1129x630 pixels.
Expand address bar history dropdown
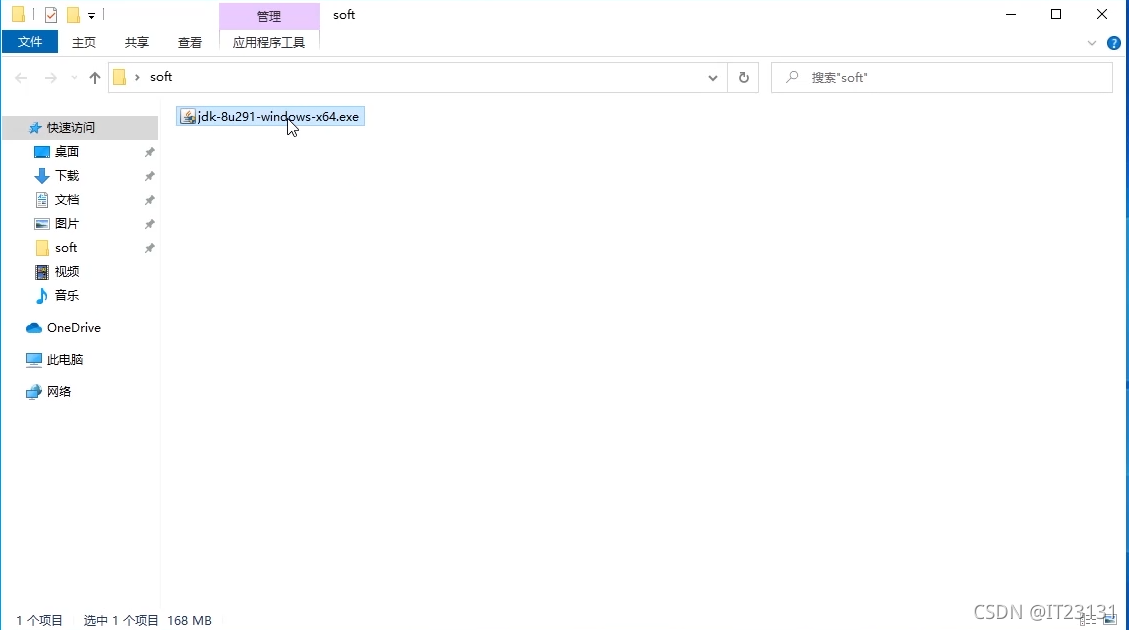712,78
